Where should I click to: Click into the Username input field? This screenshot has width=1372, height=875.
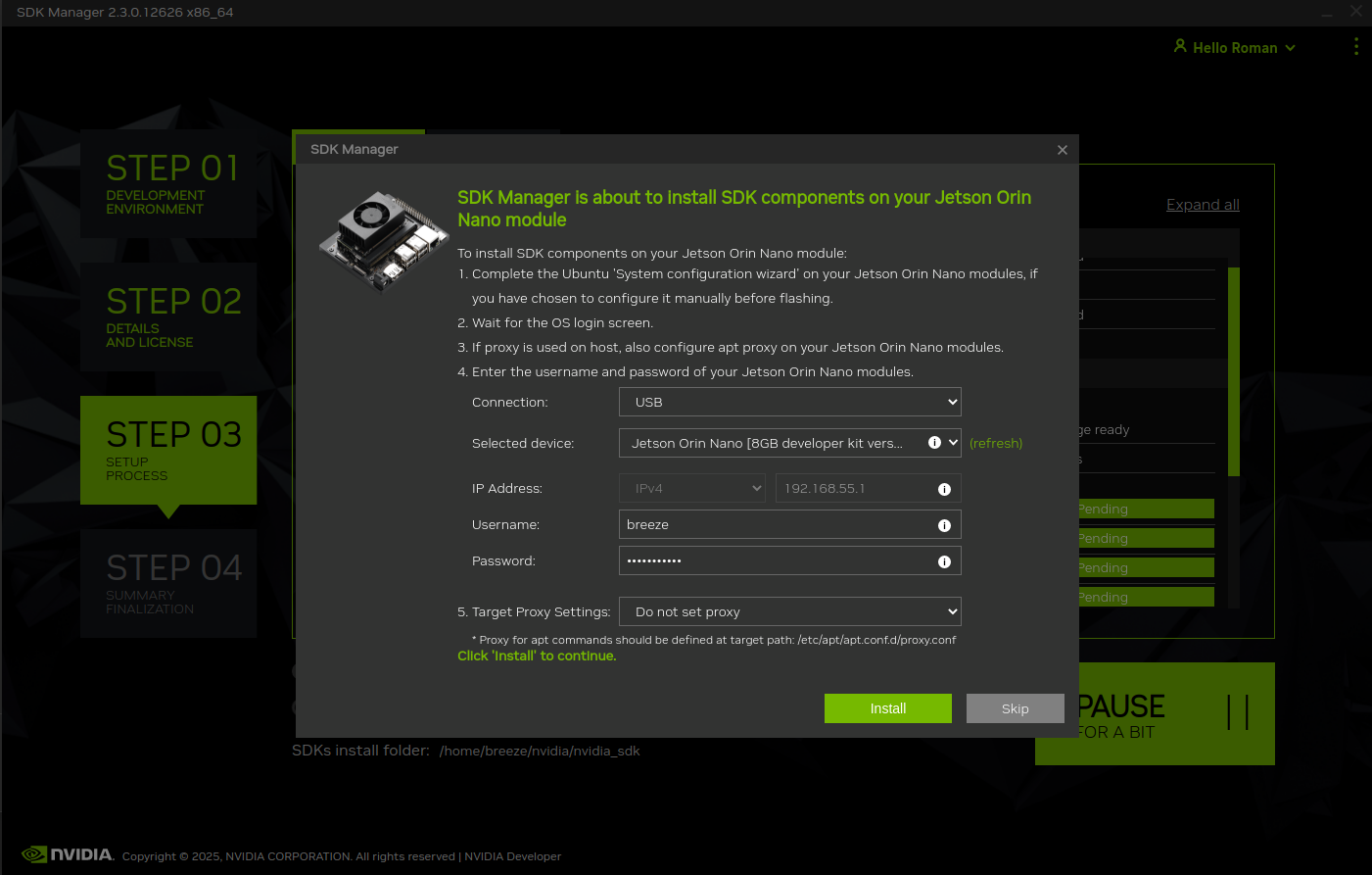click(x=774, y=525)
